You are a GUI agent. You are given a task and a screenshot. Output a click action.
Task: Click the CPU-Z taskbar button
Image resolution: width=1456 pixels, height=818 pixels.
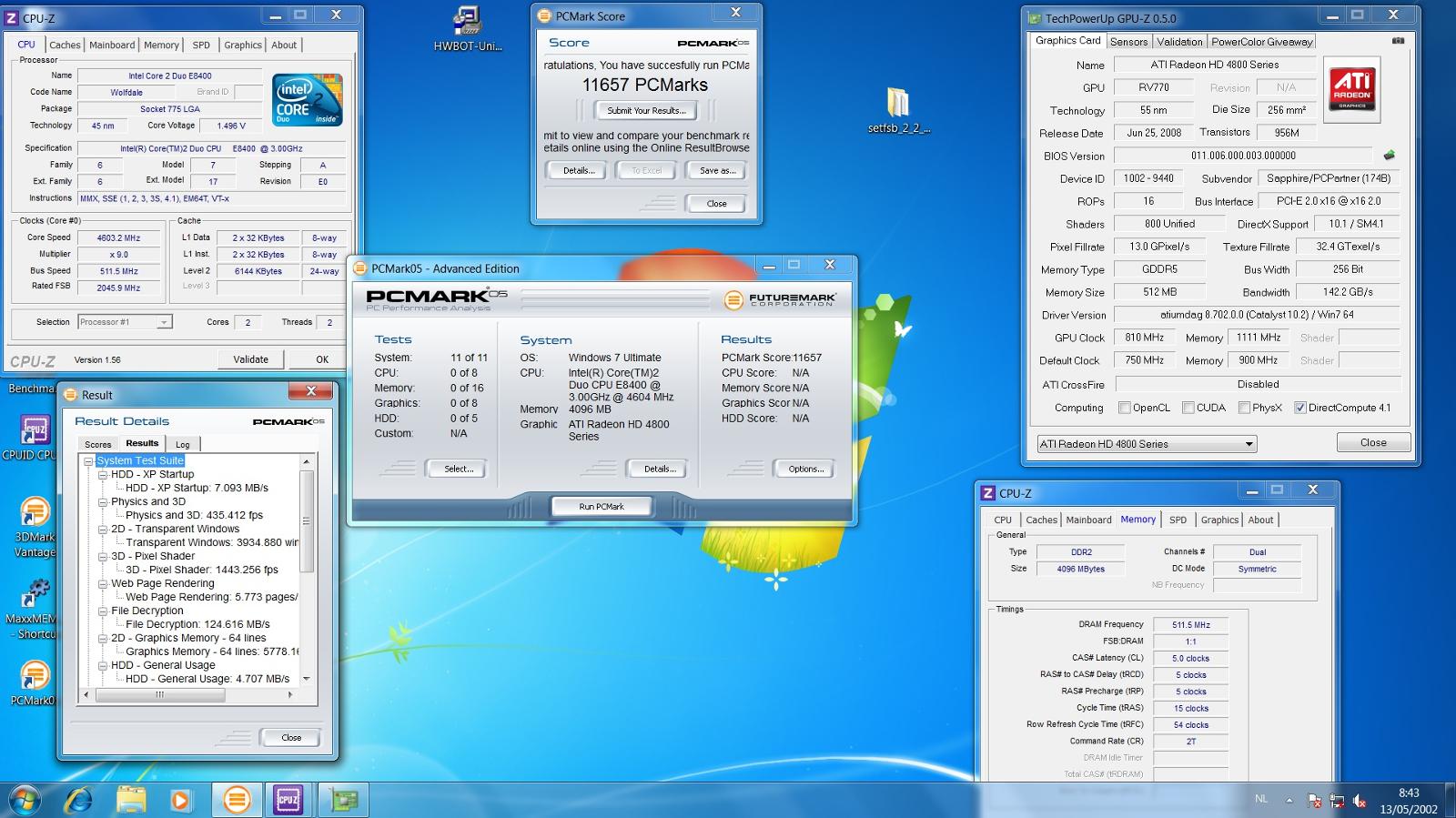point(289,800)
